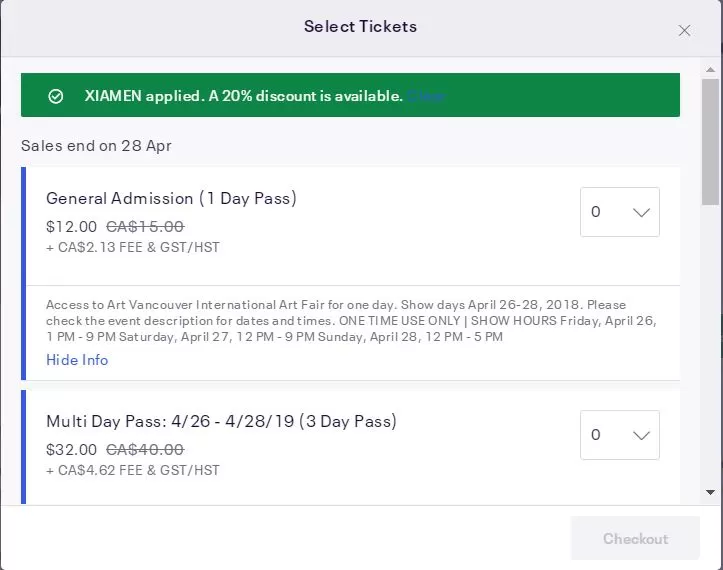Open Multi Day Pass quantity dropdown
This screenshot has height=570, width=723.
click(x=620, y=435)
